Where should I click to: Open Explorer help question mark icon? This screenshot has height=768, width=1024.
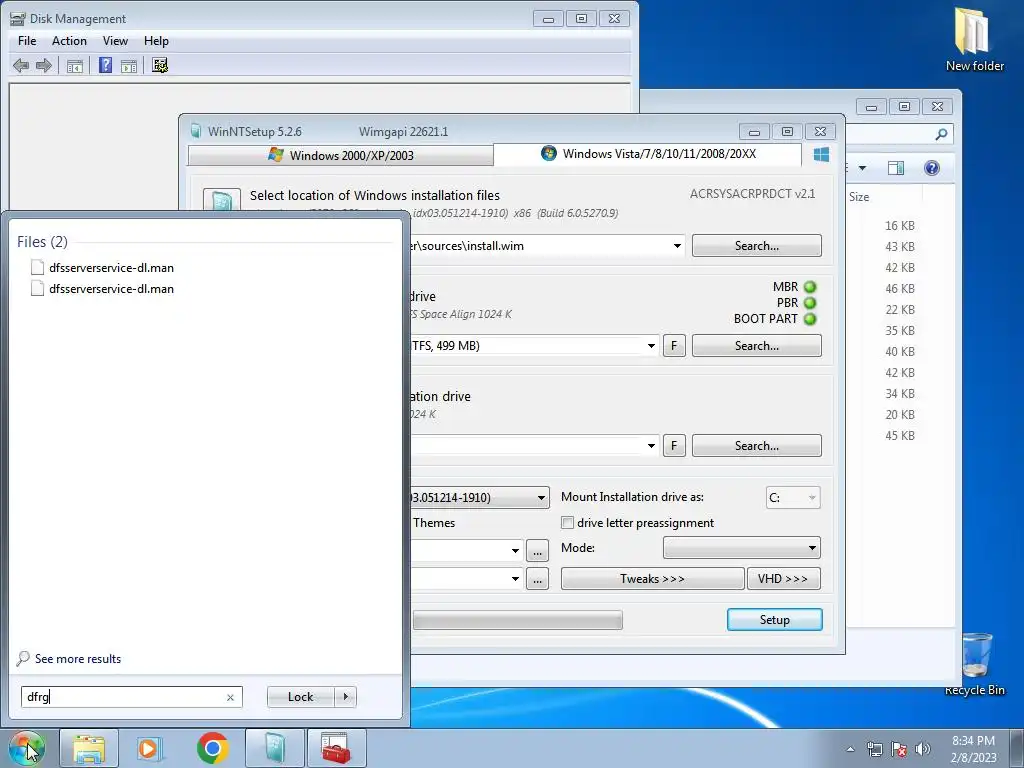(x=932, y=168)
